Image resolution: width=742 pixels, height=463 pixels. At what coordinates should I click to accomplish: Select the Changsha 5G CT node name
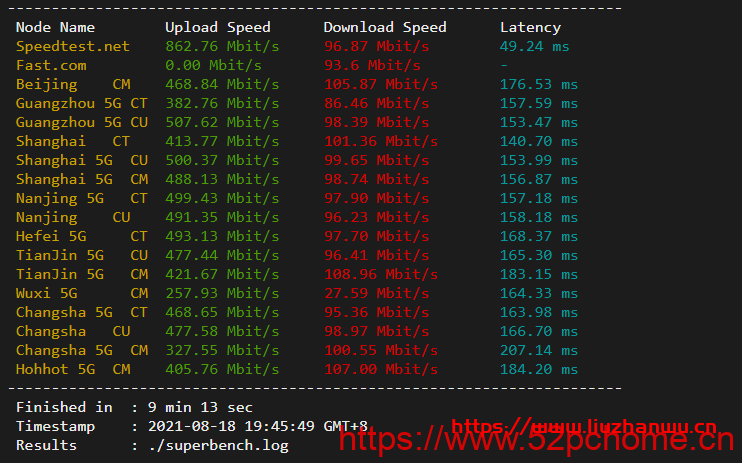[x=82, y=312]
